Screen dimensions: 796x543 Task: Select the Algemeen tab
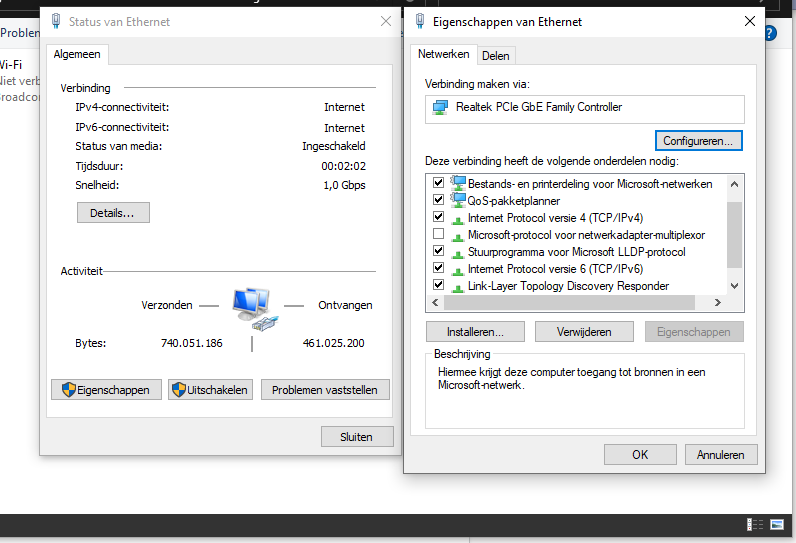click(x=76, y=54)
